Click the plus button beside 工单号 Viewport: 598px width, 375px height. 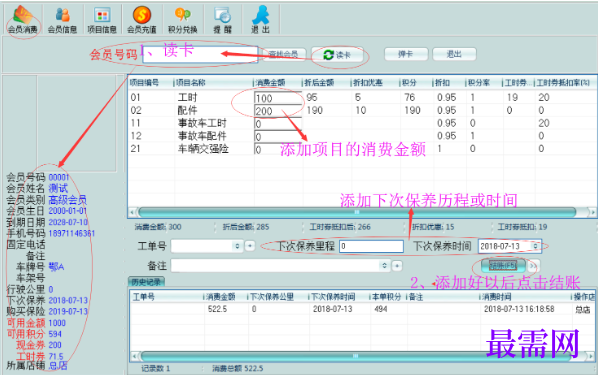250,246
